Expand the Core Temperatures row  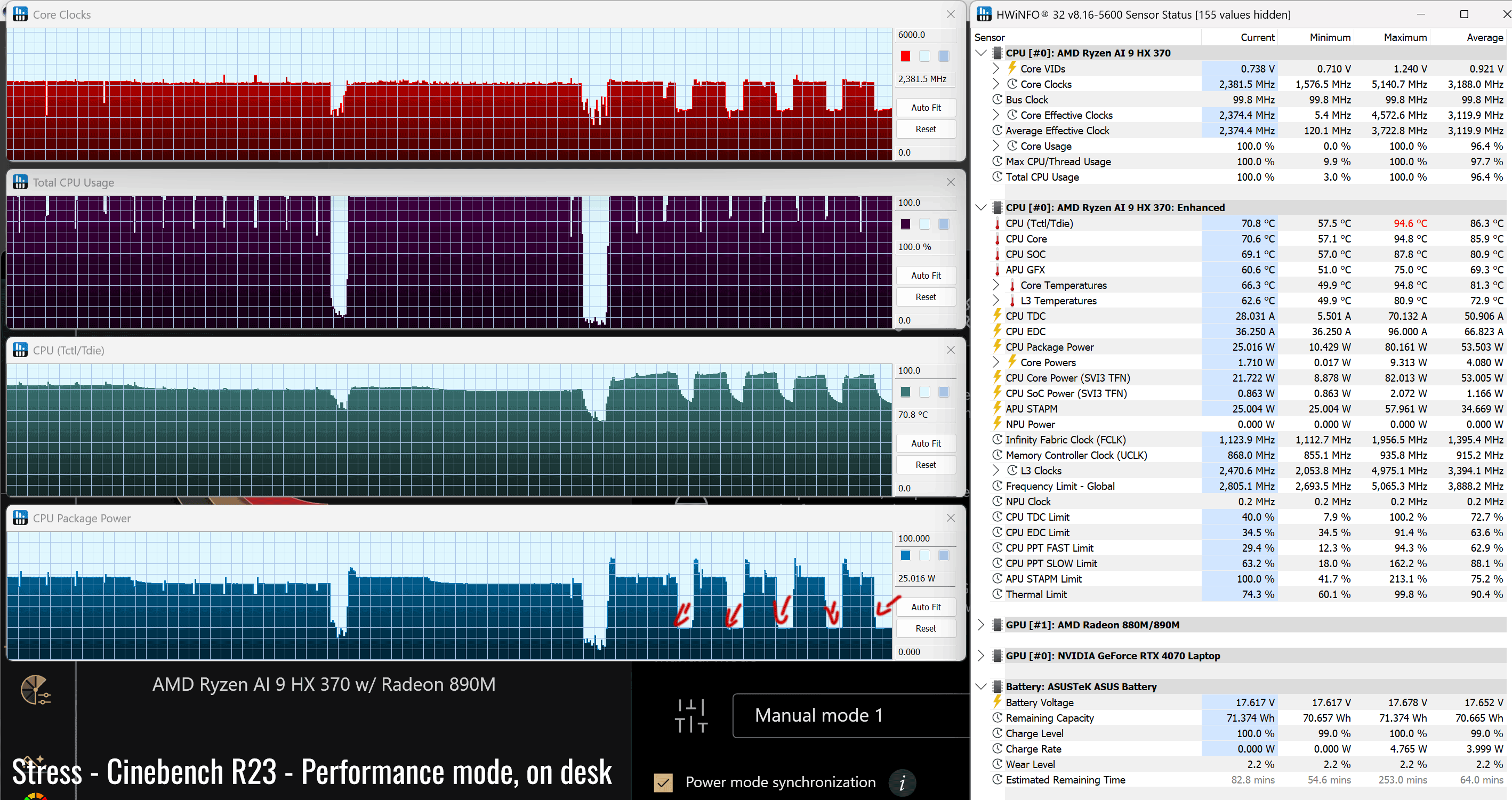point(996,285)
